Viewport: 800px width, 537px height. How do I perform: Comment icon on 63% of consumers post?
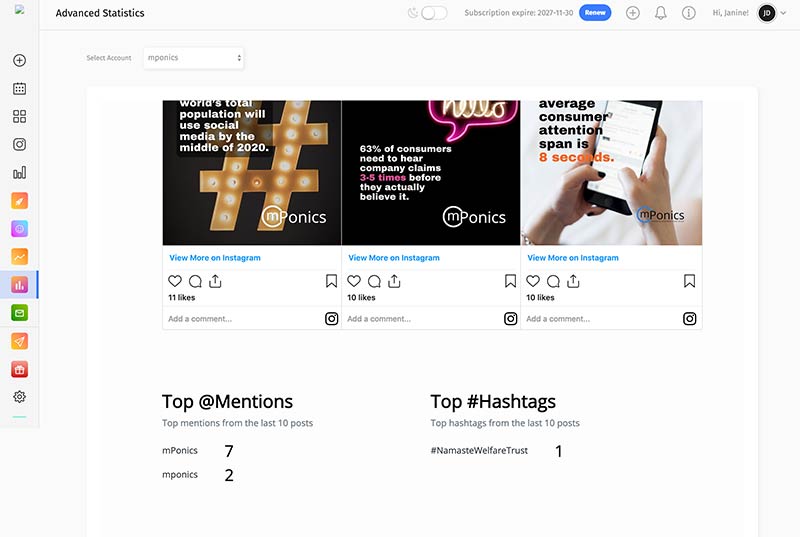374,281
